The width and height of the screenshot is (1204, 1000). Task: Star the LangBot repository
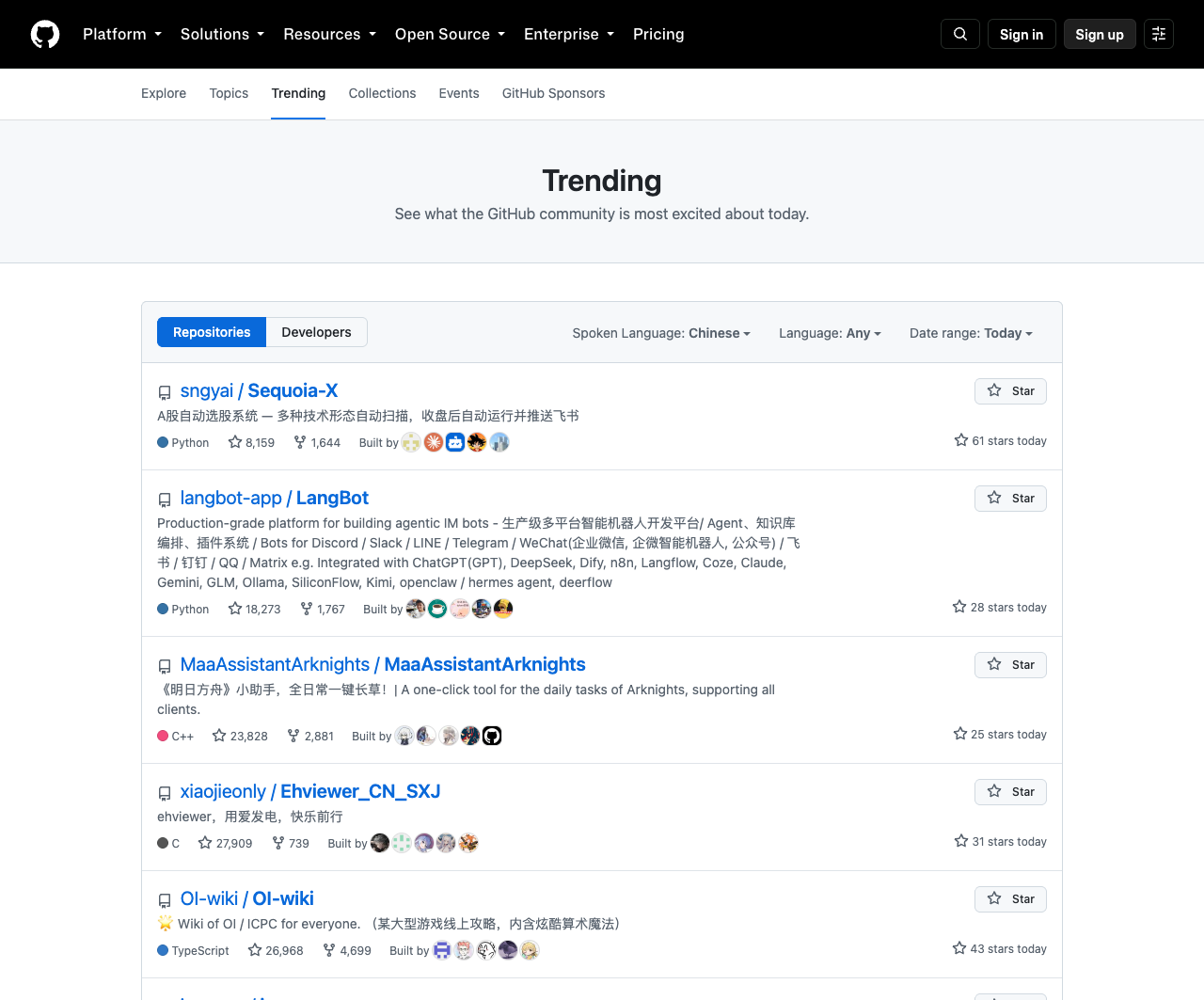(x=1010, y=499)
